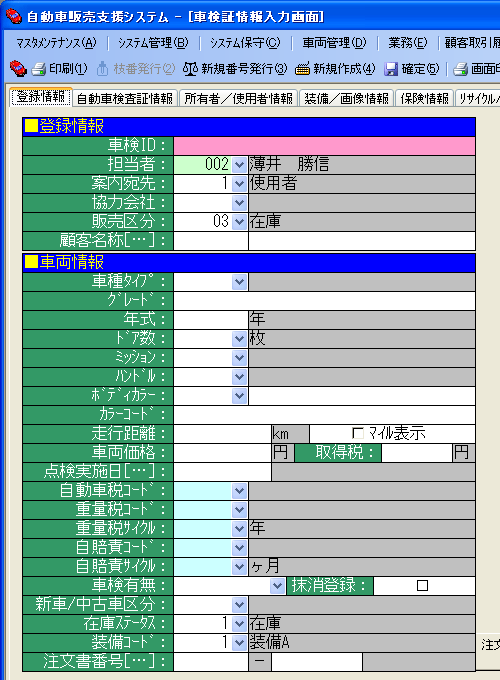This screenshot has height=680, width=500.
Task: Expand the ミッション dropdown
Action: (x=239, y=358)
